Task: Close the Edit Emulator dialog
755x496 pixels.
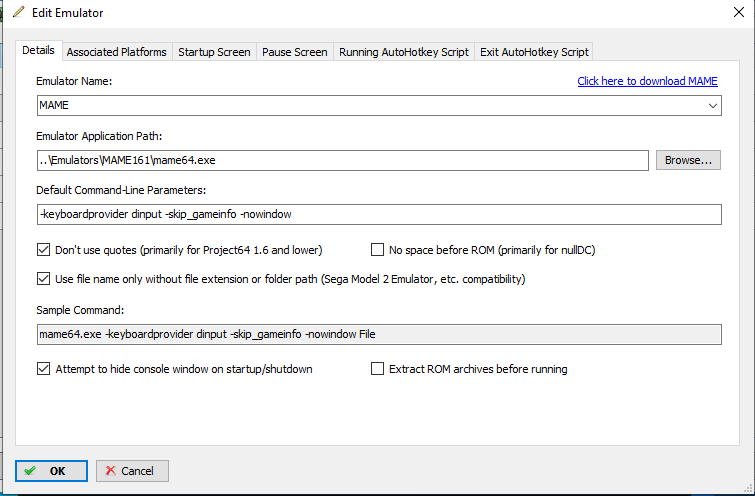Action: (739, 12)
